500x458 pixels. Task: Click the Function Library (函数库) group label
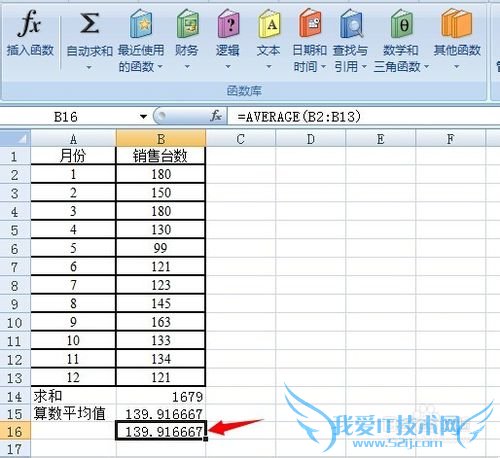click(x=244, y=91)
